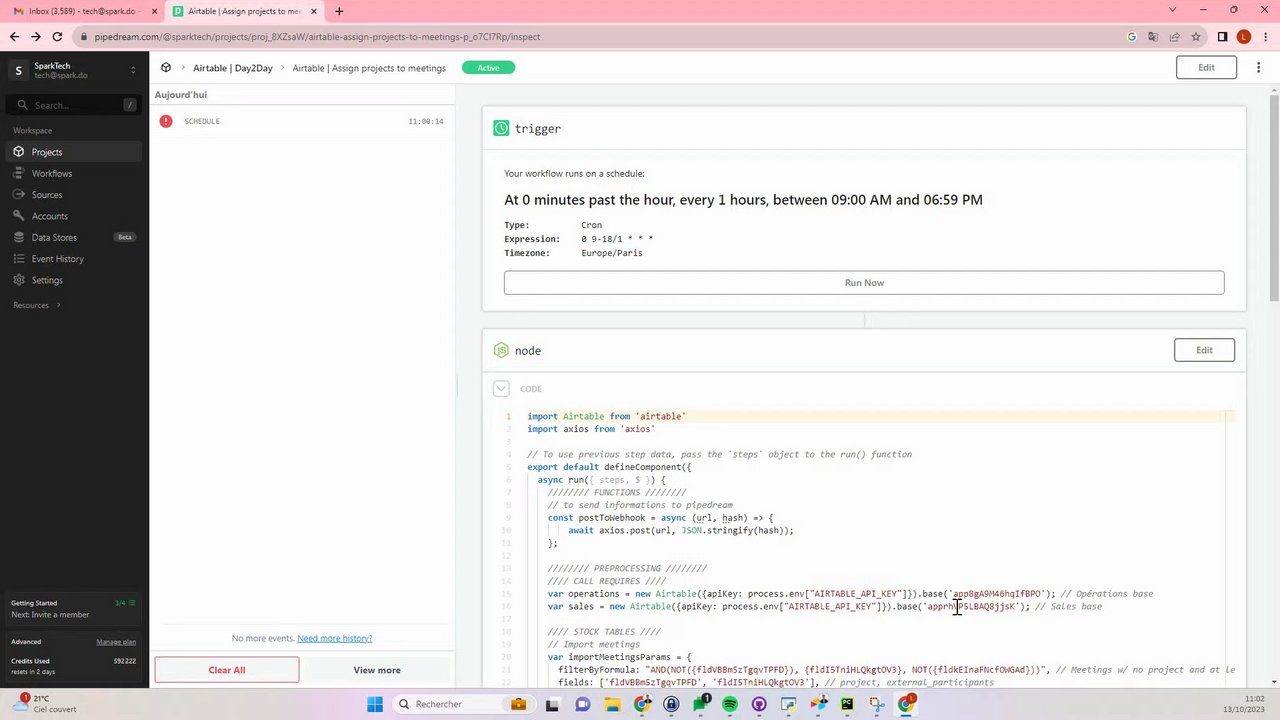Click the View more button
The image size is (1280, 720).
pos(377,670)
